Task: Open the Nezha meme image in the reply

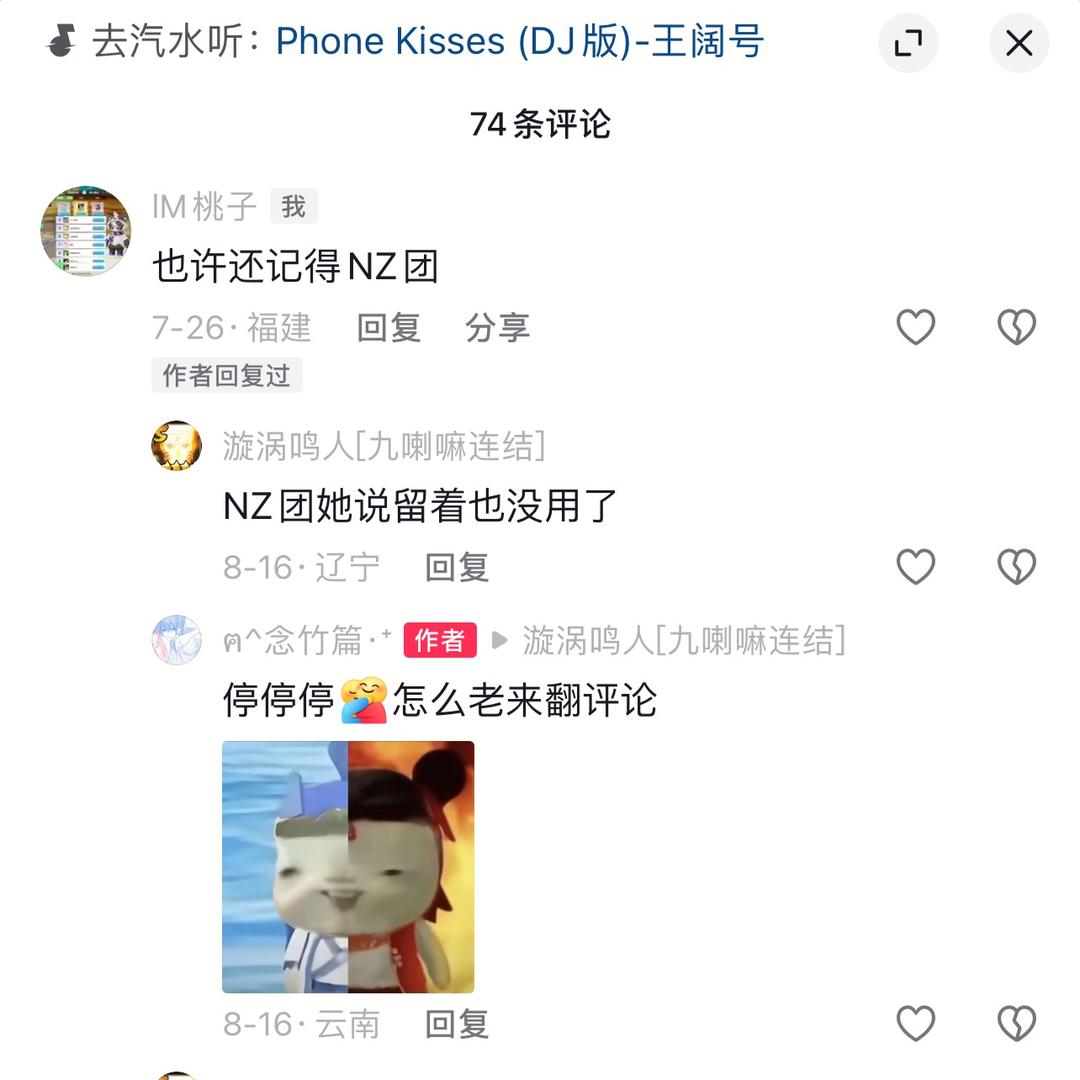Action: [x=348, y=866]
